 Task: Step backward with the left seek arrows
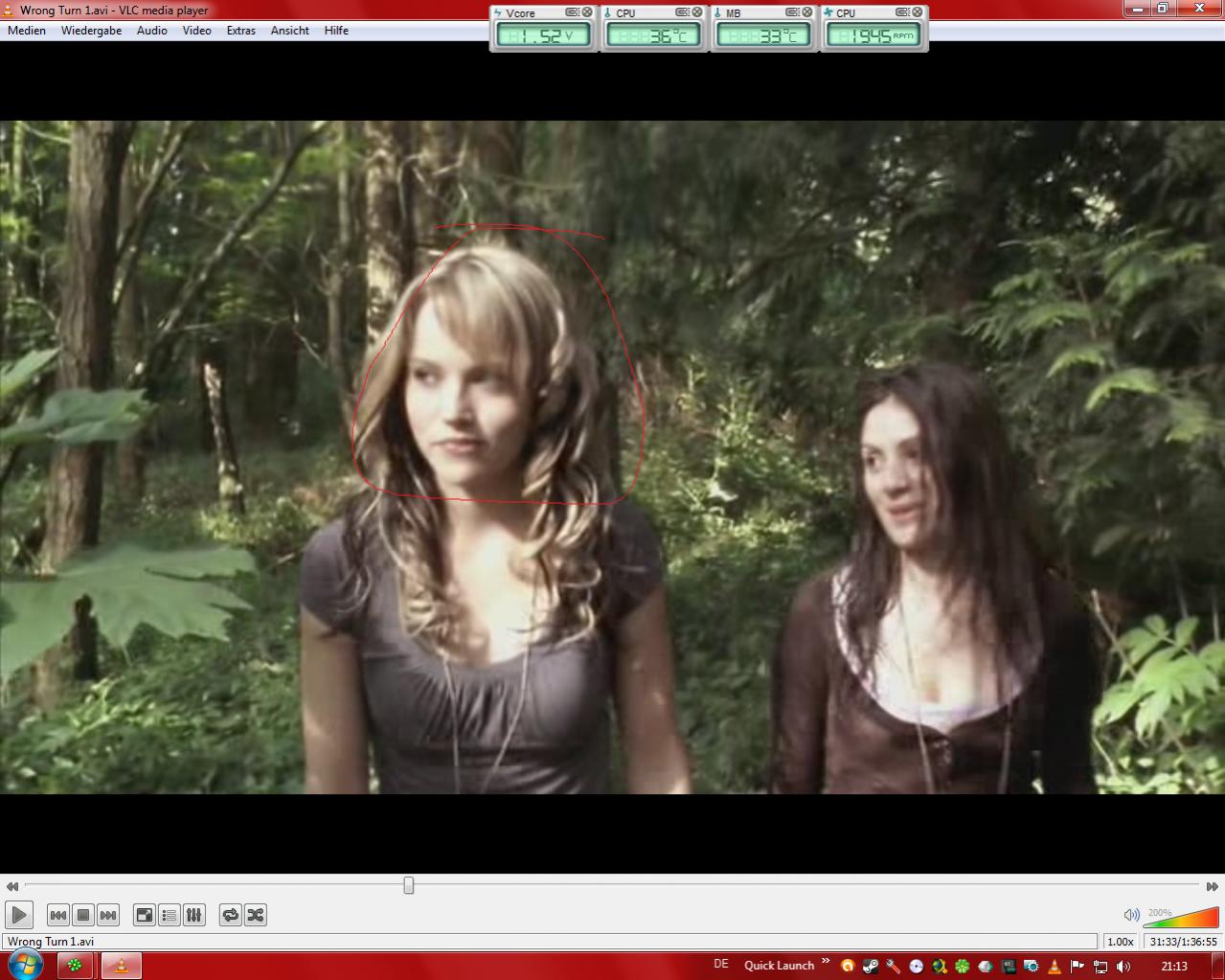[x=11, y=886]
